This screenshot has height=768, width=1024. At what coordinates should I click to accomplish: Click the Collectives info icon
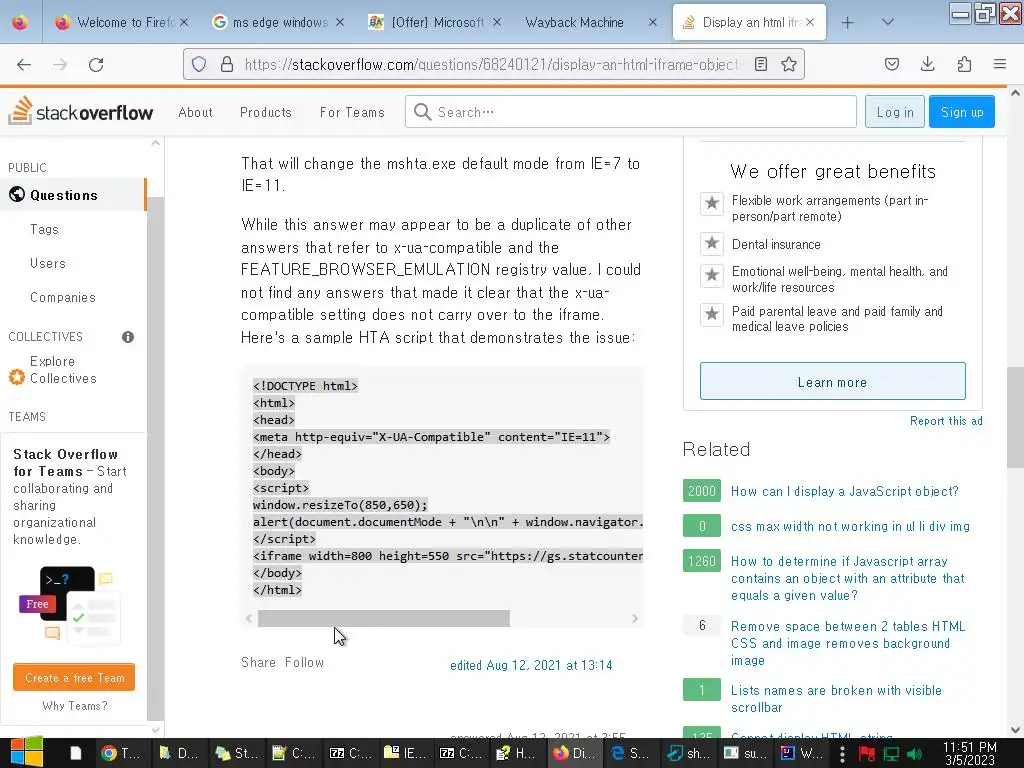click(x=128, y=337)
